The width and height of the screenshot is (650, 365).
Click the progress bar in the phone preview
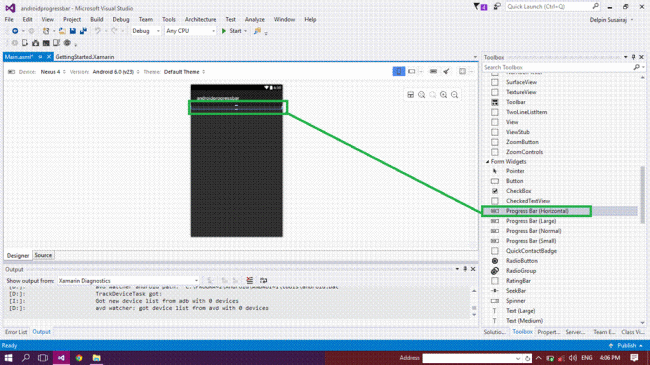[x=237, y=108]
